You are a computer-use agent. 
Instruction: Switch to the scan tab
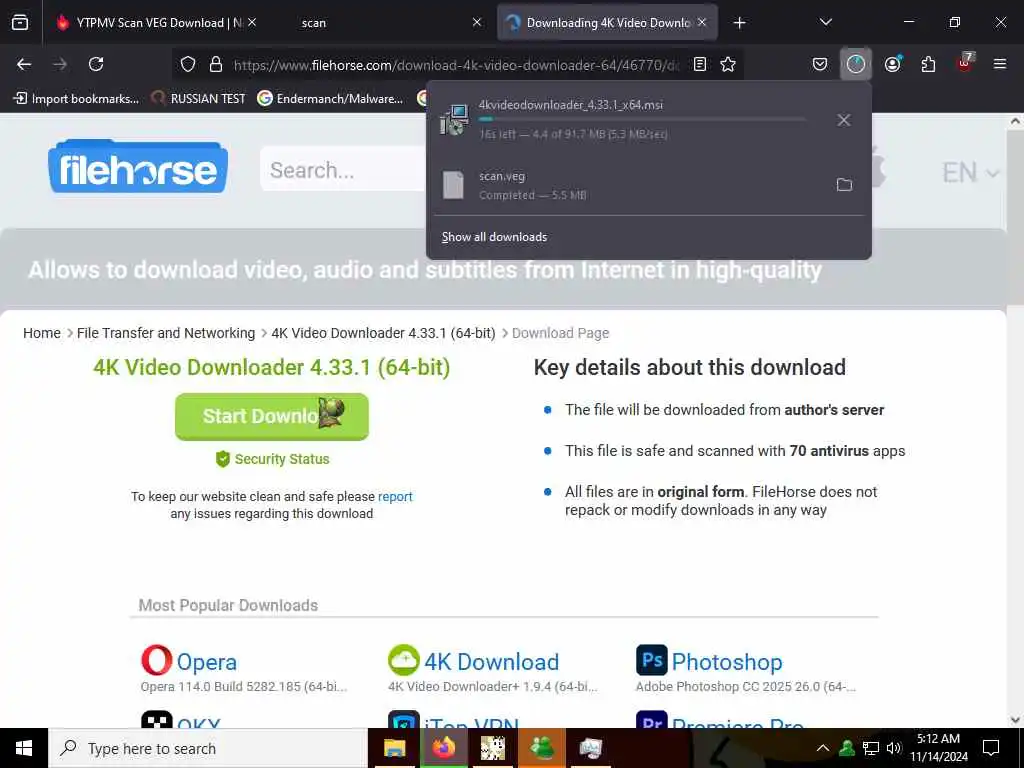coord(390,23)
